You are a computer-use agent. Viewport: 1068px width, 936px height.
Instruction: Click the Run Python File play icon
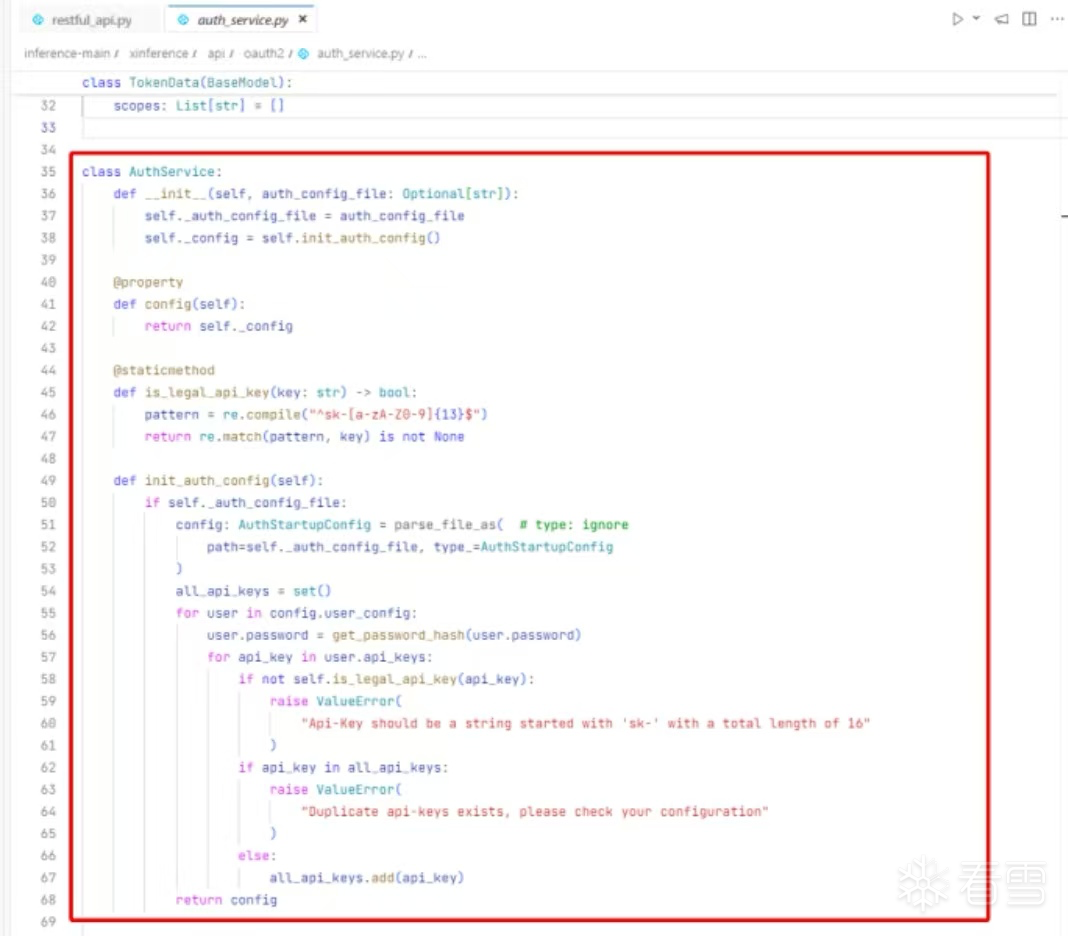pos(957,19)
